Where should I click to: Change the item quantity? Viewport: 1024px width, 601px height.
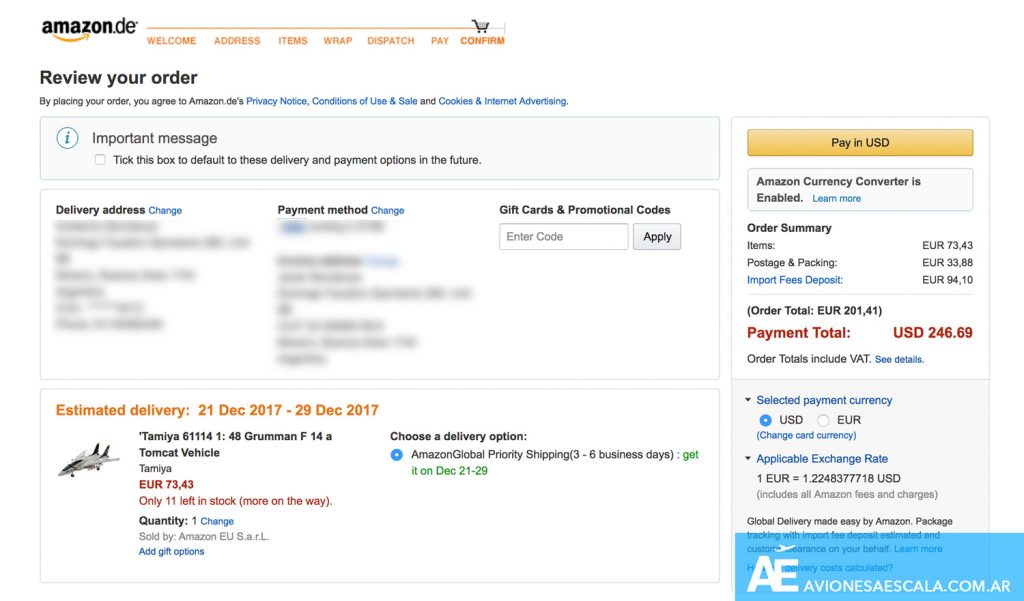[217, 521]
